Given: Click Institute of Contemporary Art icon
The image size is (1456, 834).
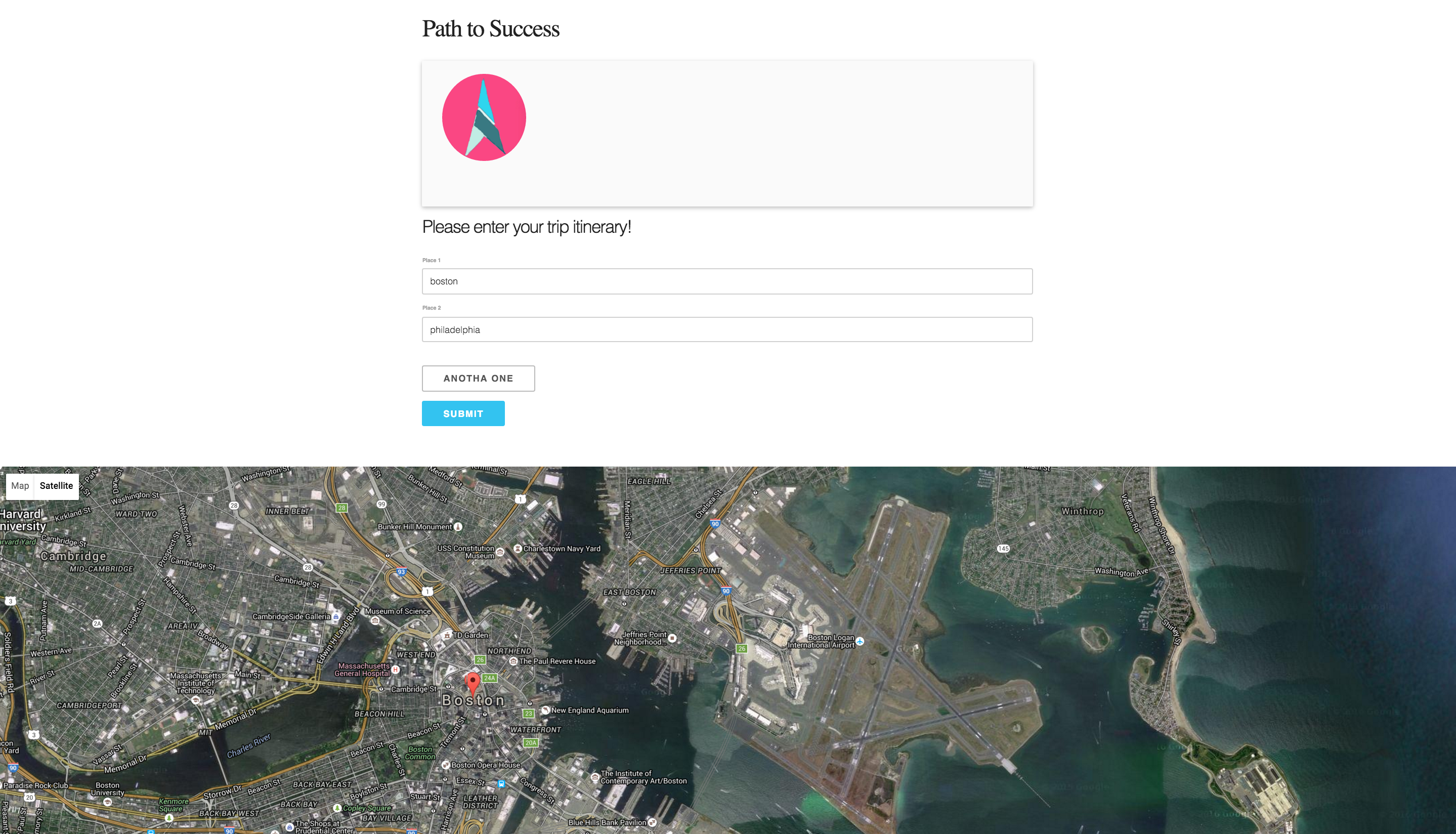Looking at the screenshot, I should coord(594,777).
